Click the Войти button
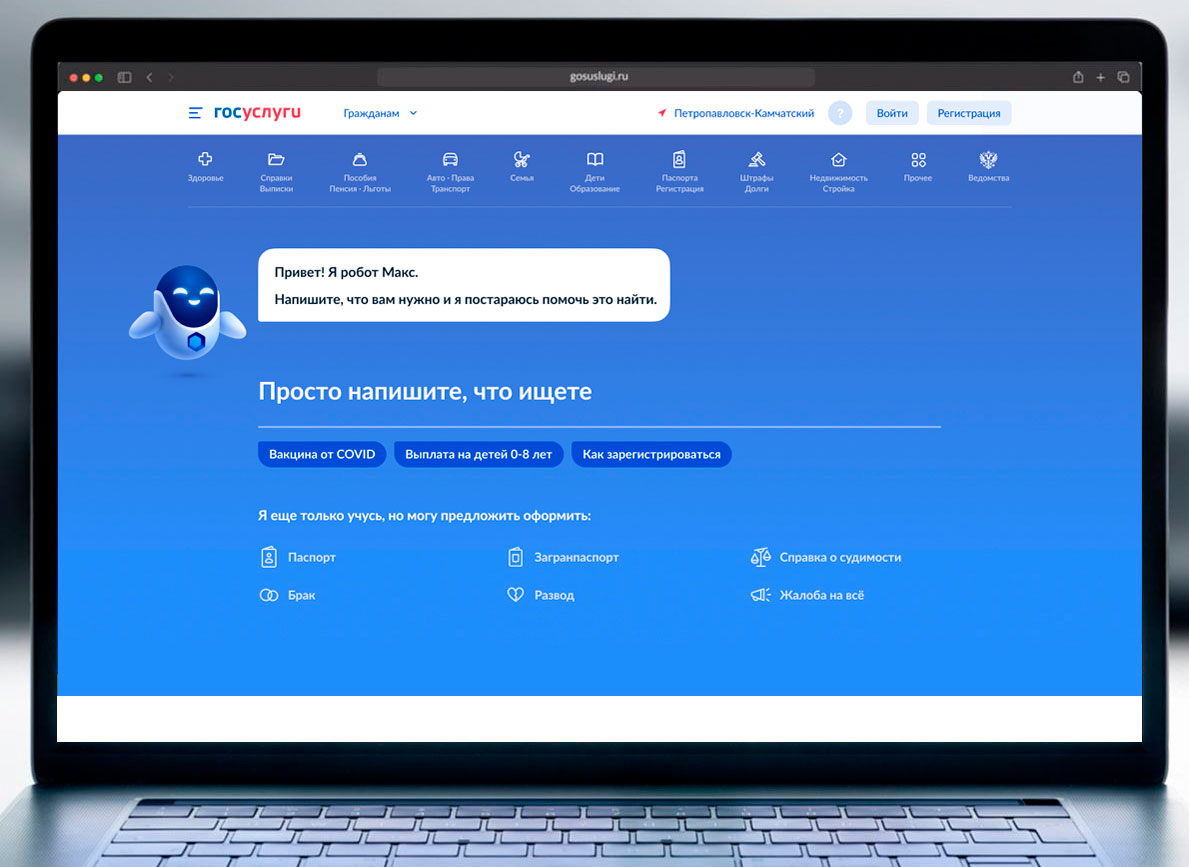The height and width of the screenshot is (867, 1189). click(892, 113)
